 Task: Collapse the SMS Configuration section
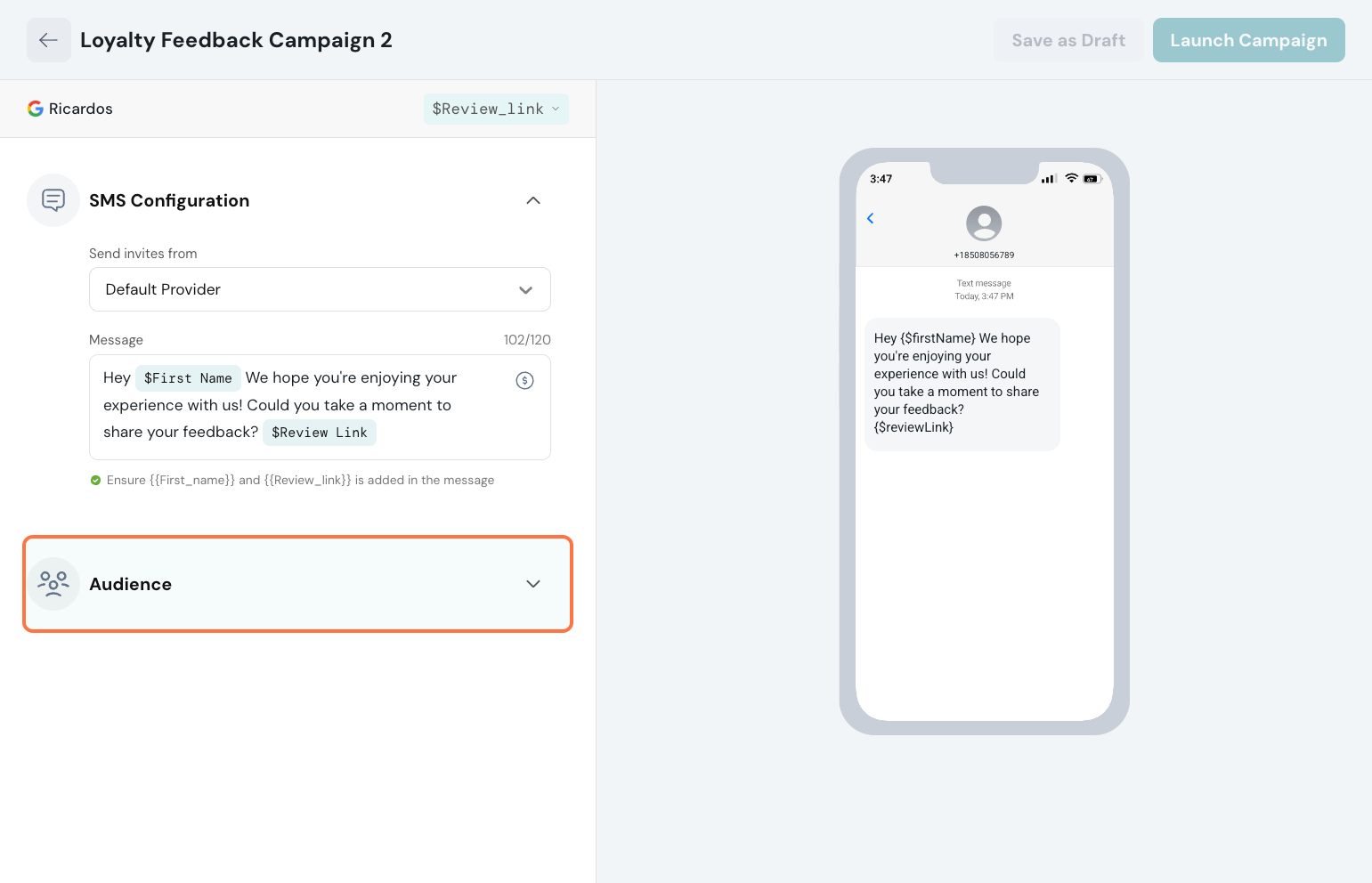533,200
